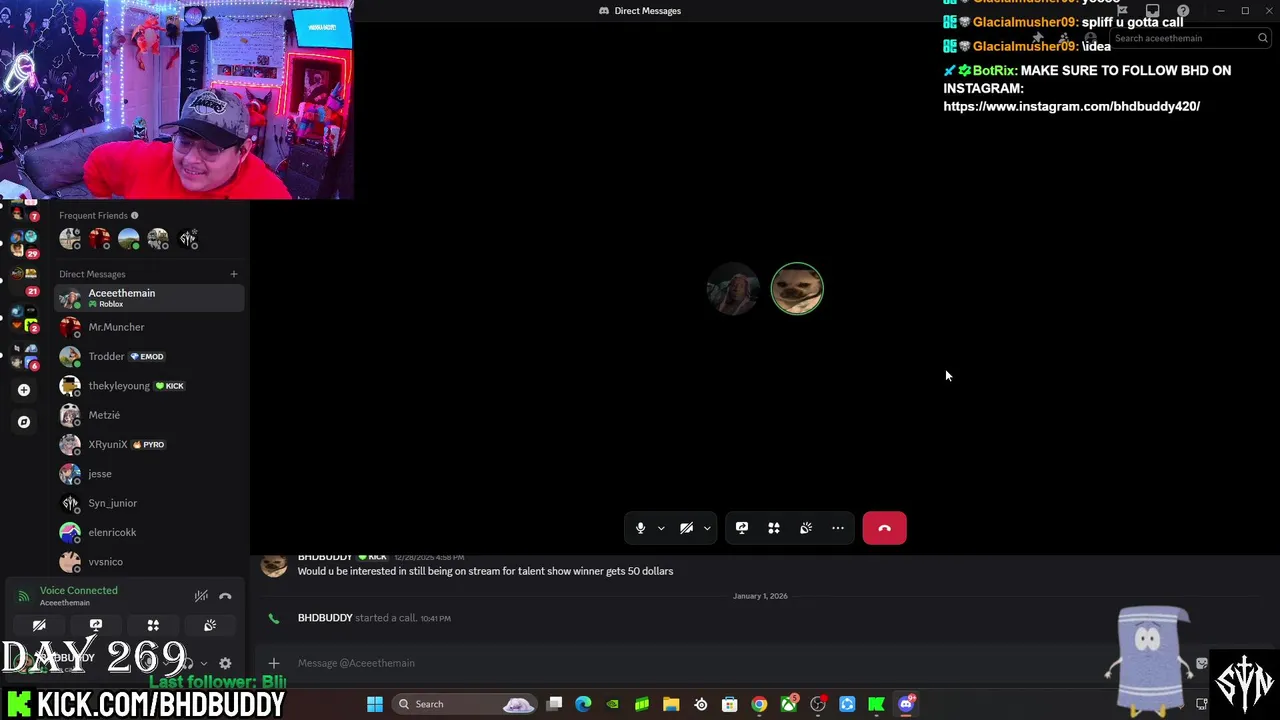Open Metzié direct message
This screenshot has width=1280, height=720.
click(x=149, y=415)
